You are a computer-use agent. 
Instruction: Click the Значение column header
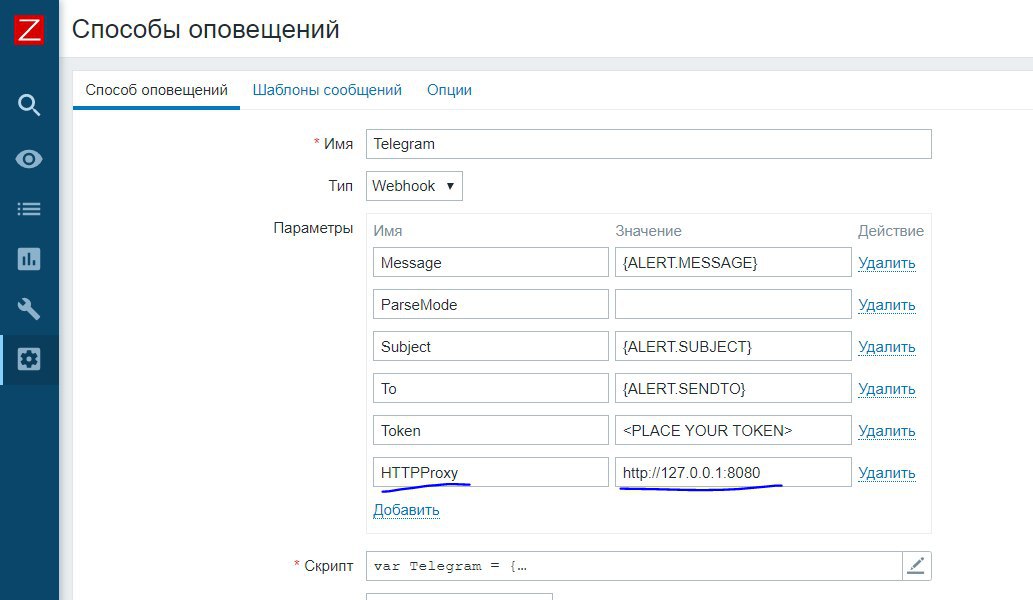648,231
